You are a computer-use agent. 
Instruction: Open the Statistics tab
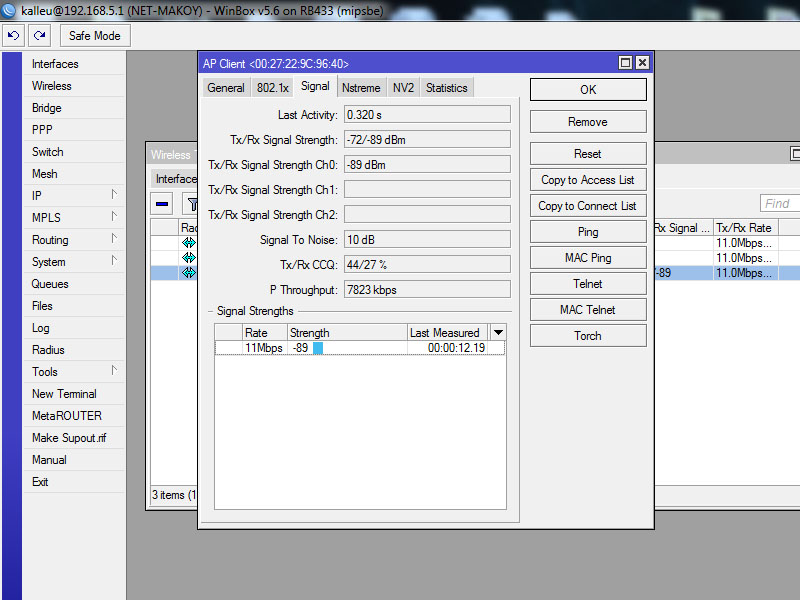point(447,88)
